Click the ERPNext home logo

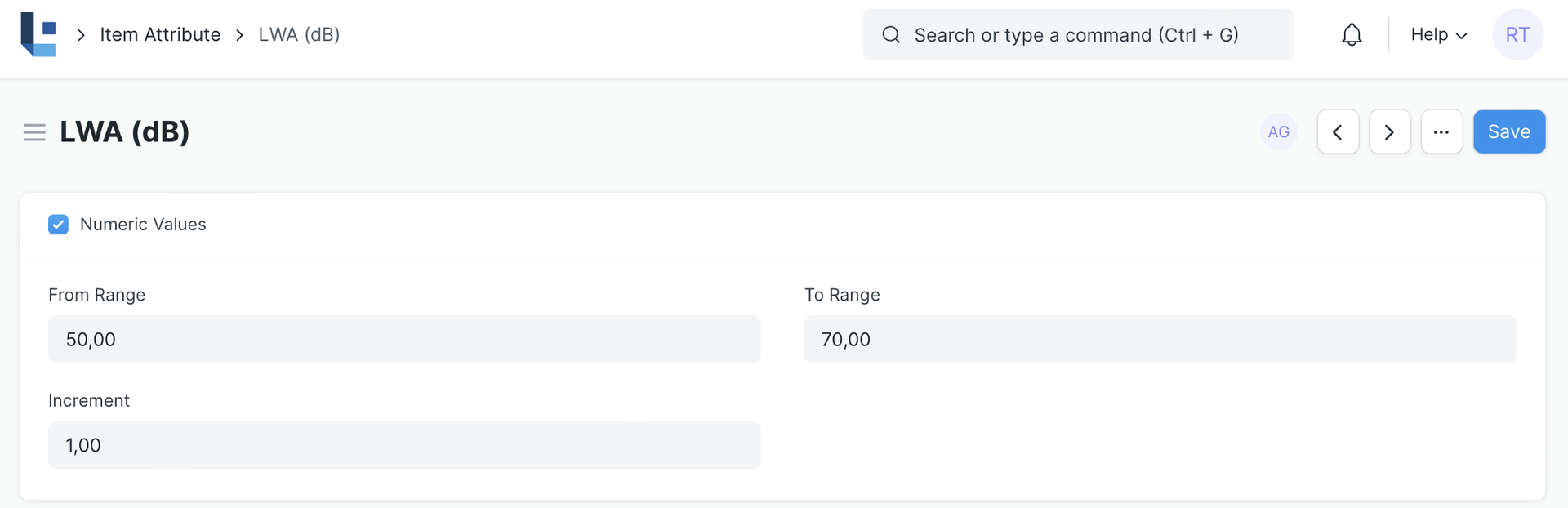point(38,35)
